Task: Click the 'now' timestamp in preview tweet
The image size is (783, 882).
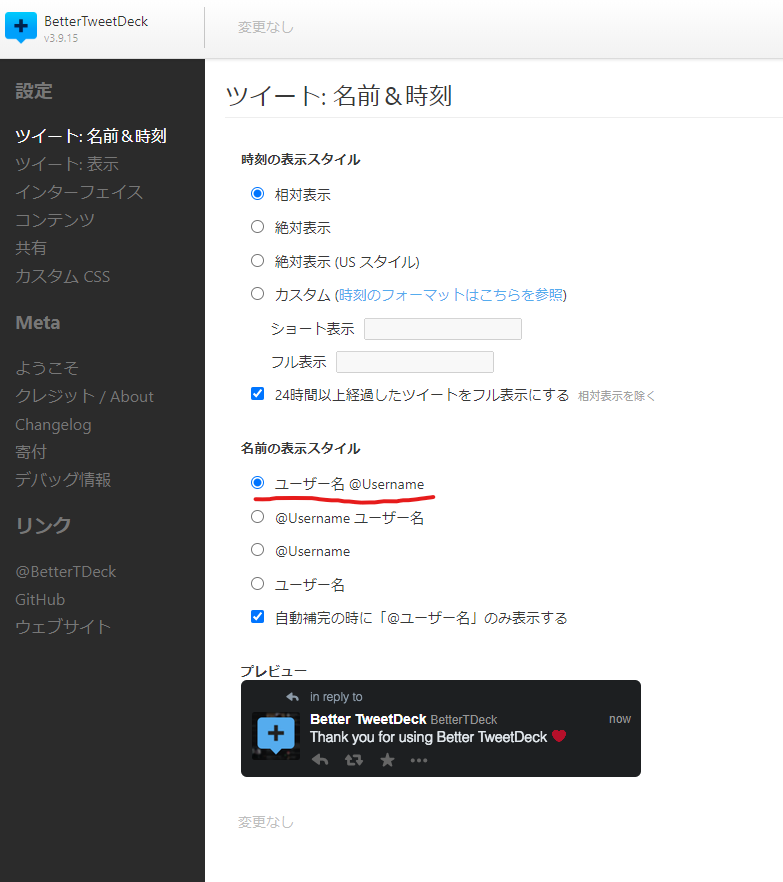Action: (x=620, y=719)
